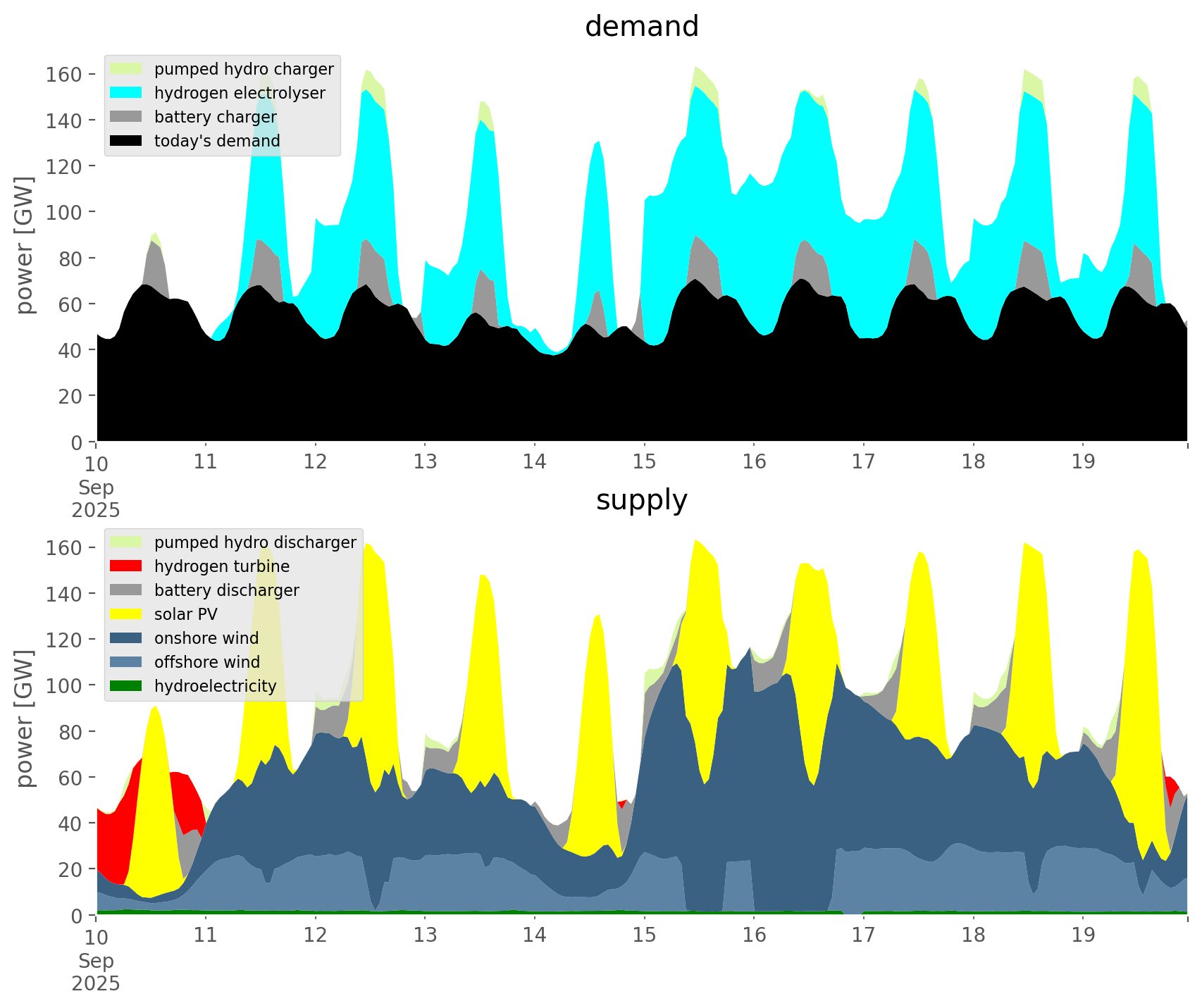This screenshot has width=1202, height=1008.
Task: Select the gray battery charger legend swatch
Action: click(126, 117)
